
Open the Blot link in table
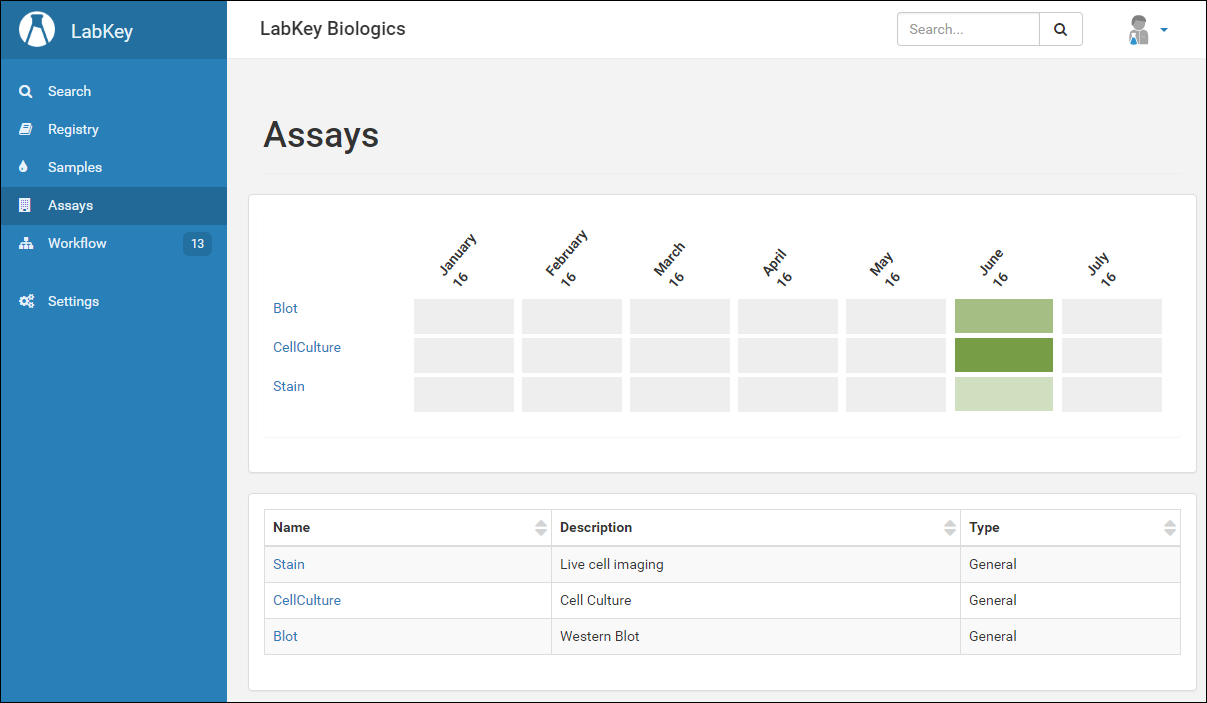[286, 636]
